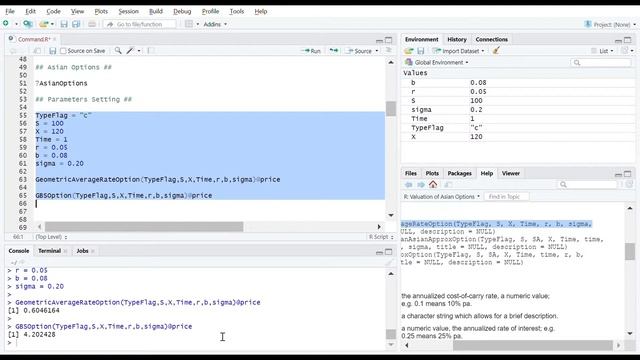Open the Tools menu

(x=237, y=11)
